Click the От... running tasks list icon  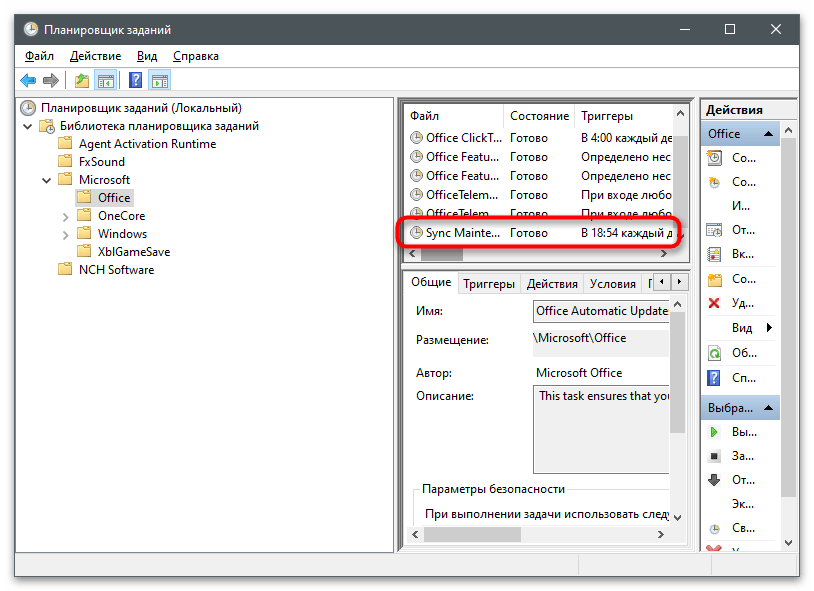pos(714,230)
